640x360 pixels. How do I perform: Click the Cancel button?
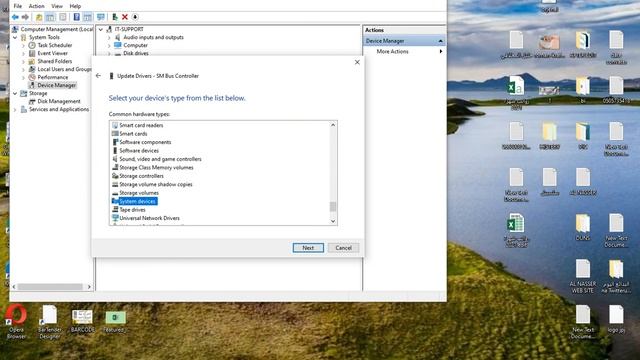(343, 248)
